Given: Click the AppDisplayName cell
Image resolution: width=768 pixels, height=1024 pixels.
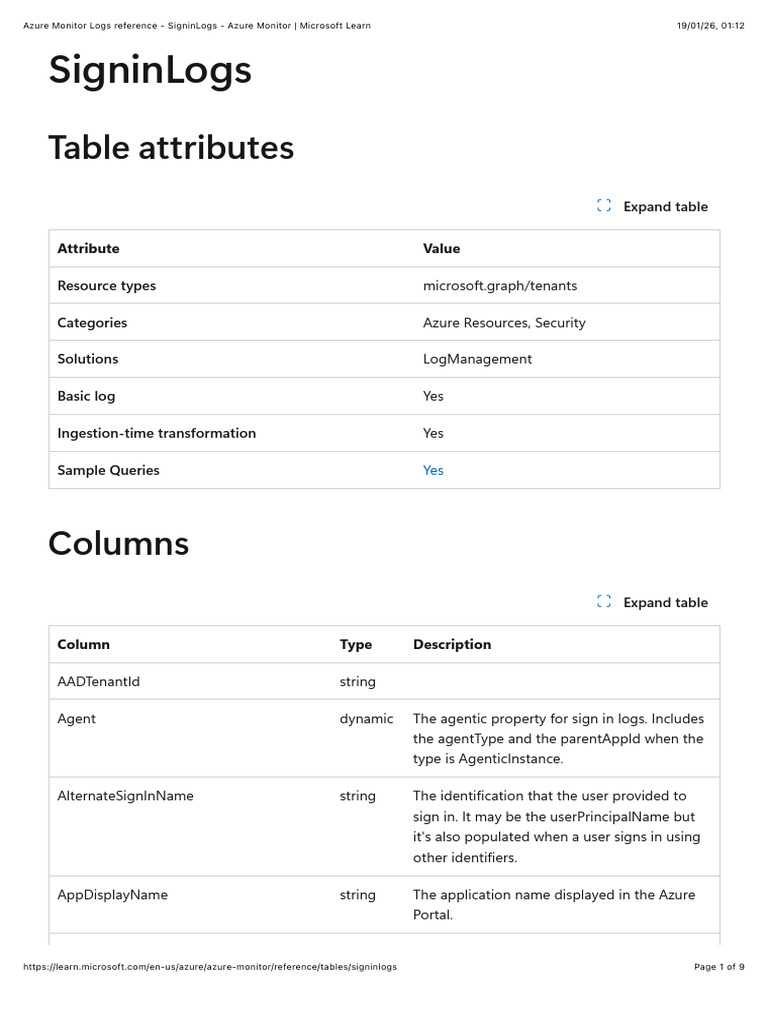Looking at the screenshot, I should [x=112, y=895].
